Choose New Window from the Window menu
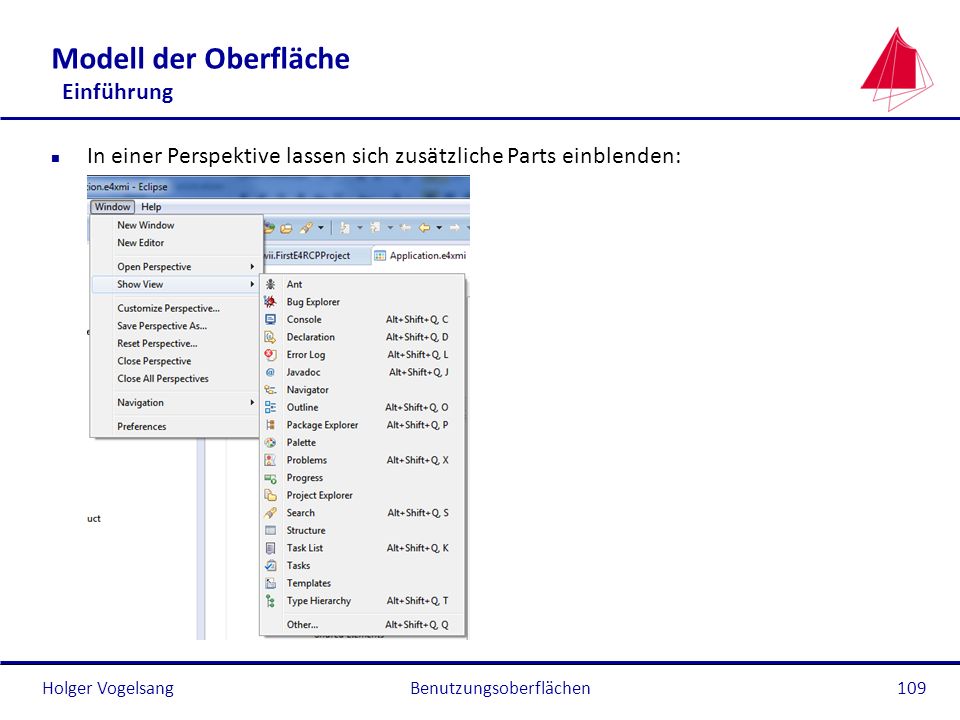The width and height of the screenshot is (960, 720). point(176,225)
